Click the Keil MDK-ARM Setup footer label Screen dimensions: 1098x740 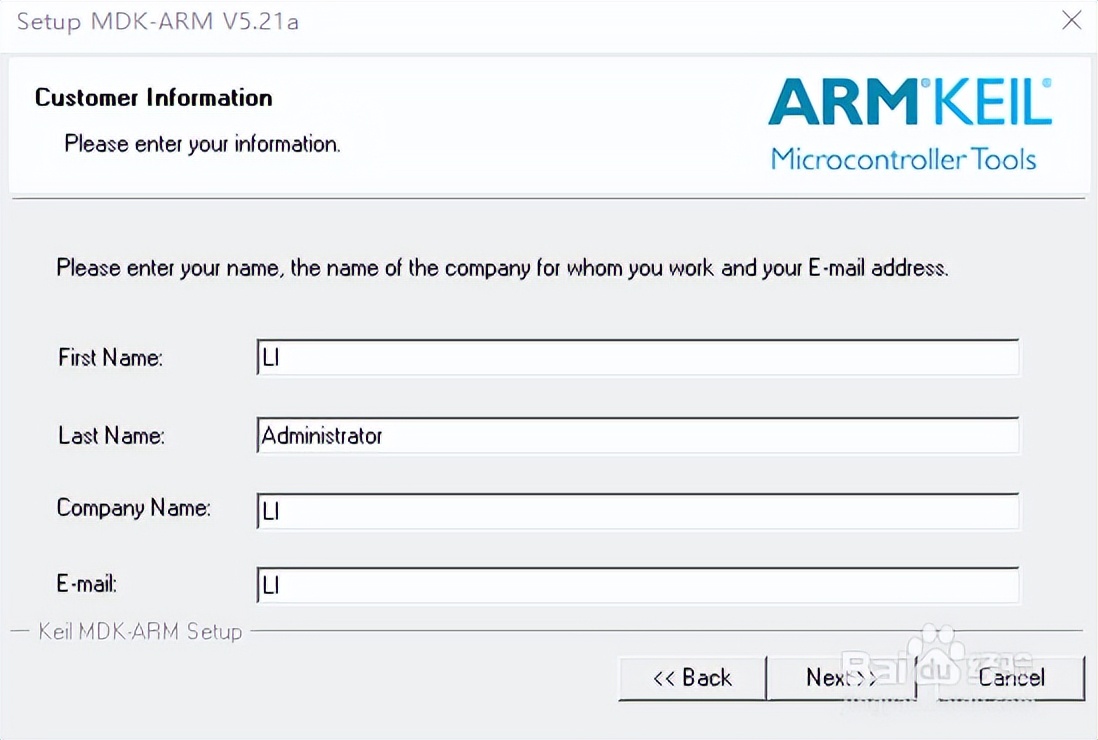pos(140,632)
